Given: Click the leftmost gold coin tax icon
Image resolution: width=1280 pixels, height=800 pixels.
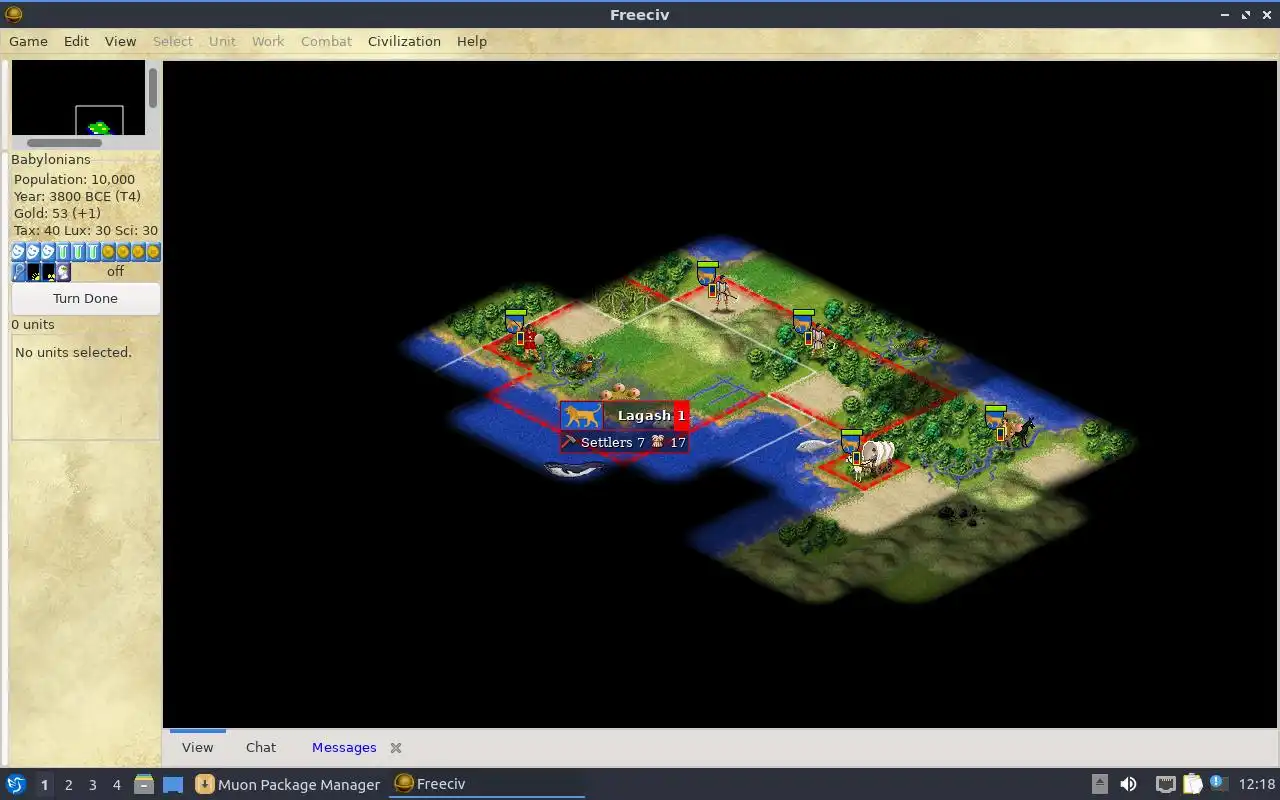Looking at the screenshot, I should [108, 252].
